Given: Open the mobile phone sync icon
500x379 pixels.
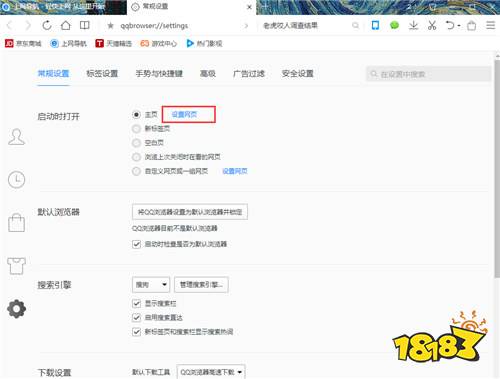Looking at the screenshot, I should 375,25.
